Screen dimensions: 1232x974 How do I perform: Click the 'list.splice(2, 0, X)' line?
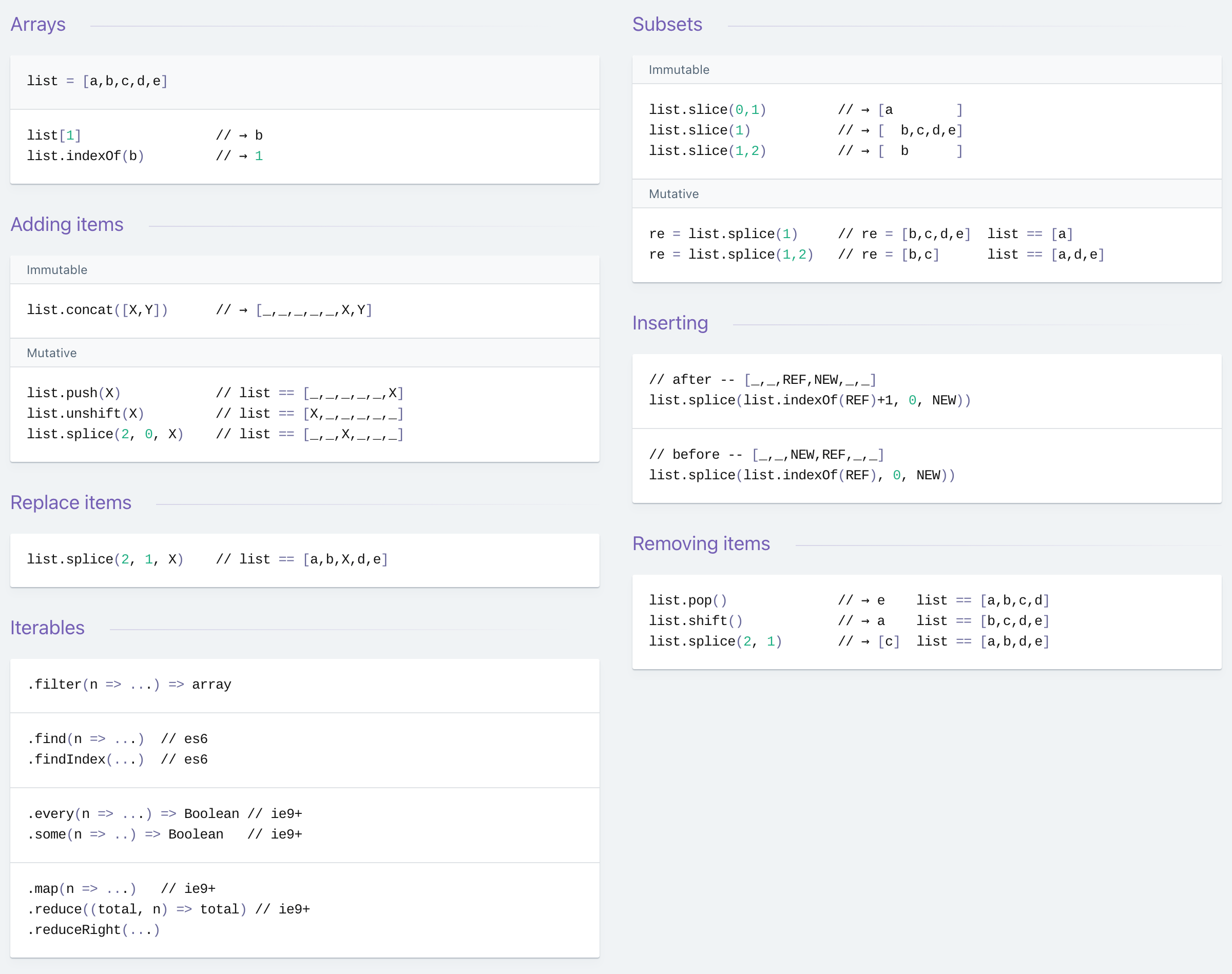(215, 434)
